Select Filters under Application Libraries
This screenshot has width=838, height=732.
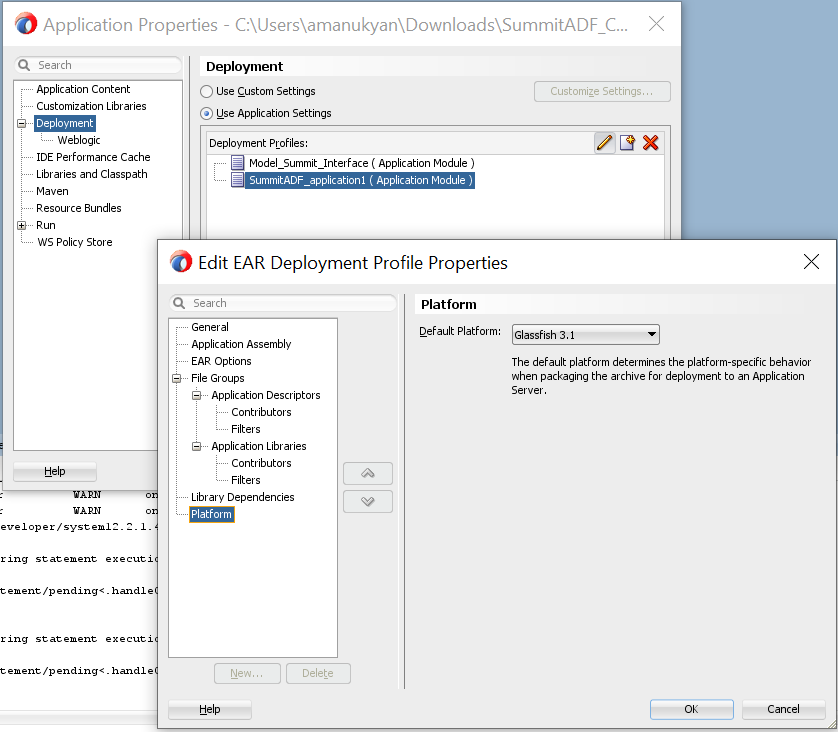tap(245, 480)
